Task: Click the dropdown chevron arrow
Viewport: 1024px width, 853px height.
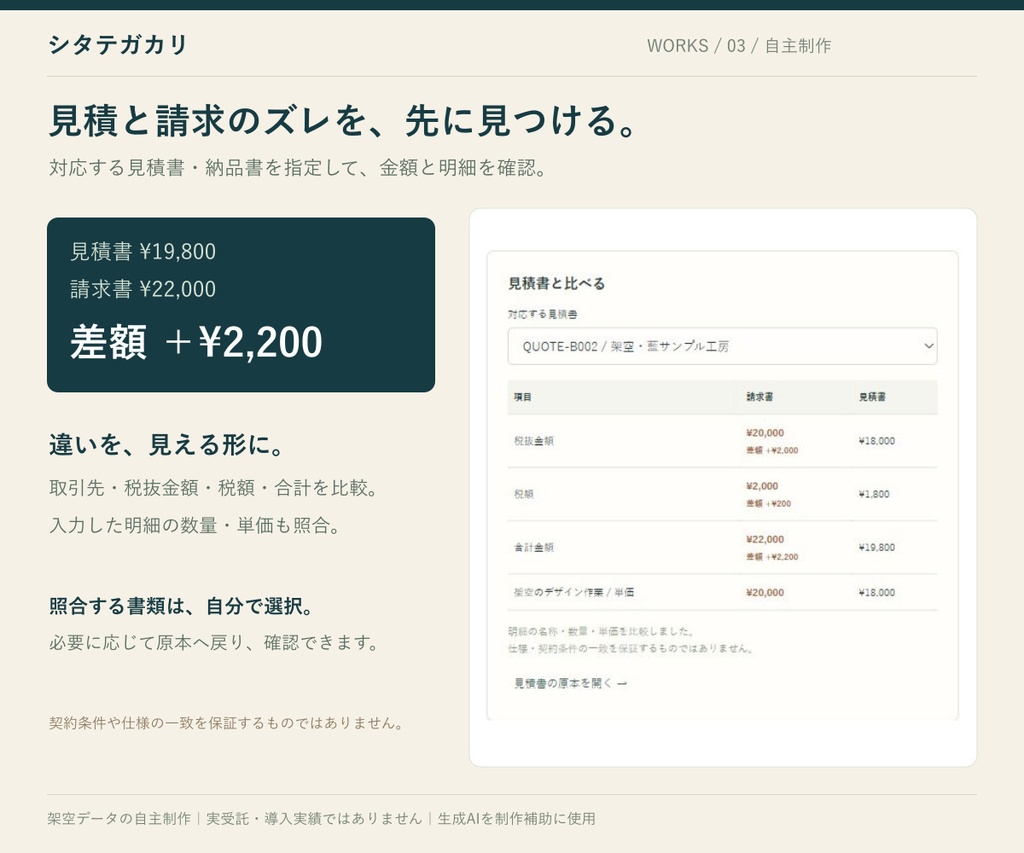Action: (x=928, y=346)
